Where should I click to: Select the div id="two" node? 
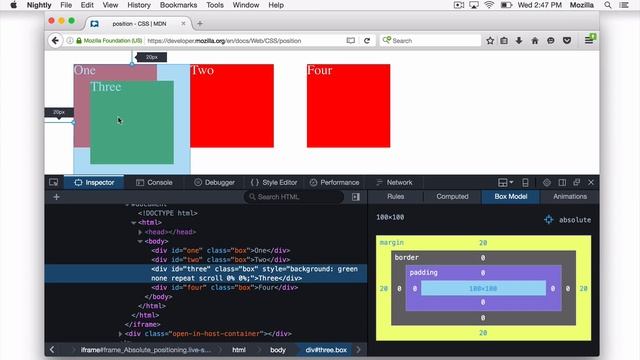(x=221, y=260)
